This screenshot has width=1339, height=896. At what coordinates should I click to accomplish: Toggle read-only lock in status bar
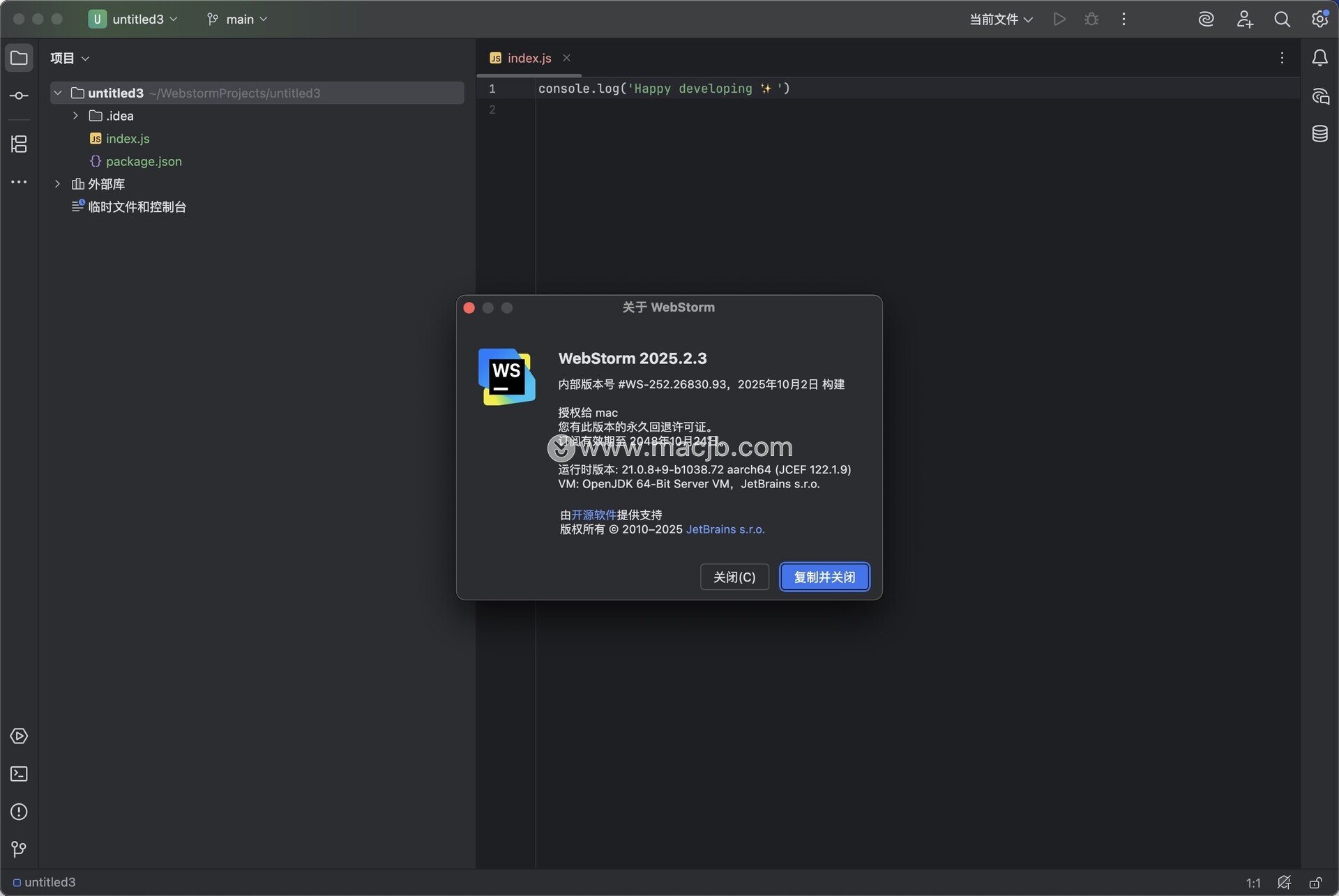[x=1315, y=883]
